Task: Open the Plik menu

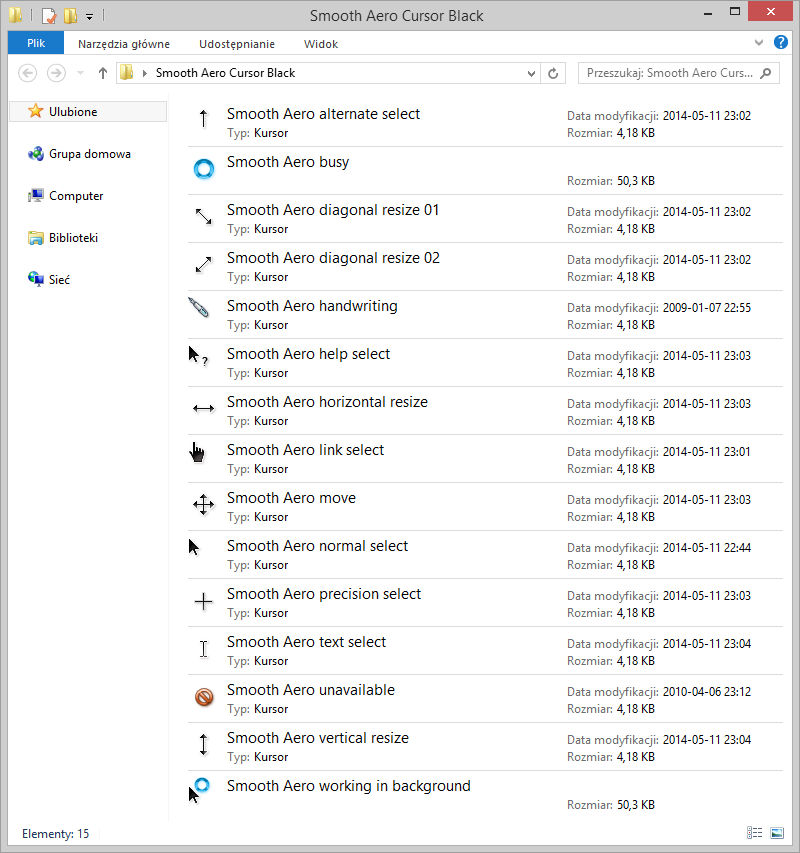Action: click(36, 44)
